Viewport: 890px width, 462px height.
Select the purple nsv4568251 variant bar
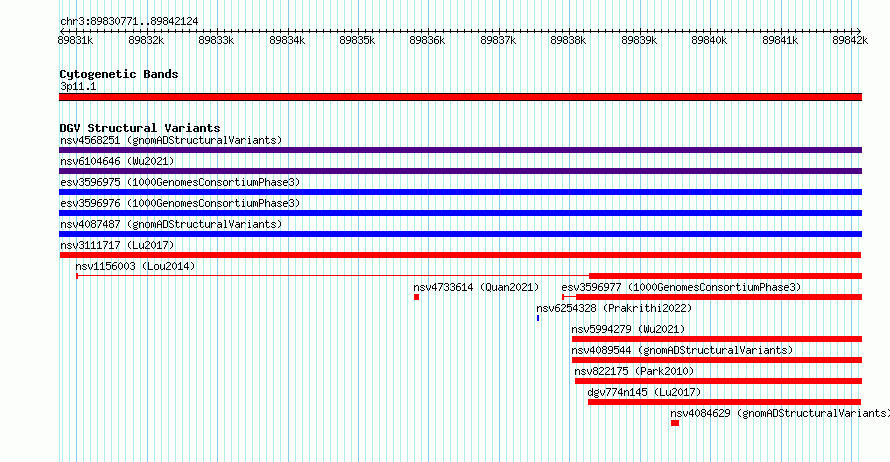[x=460, y=150]
